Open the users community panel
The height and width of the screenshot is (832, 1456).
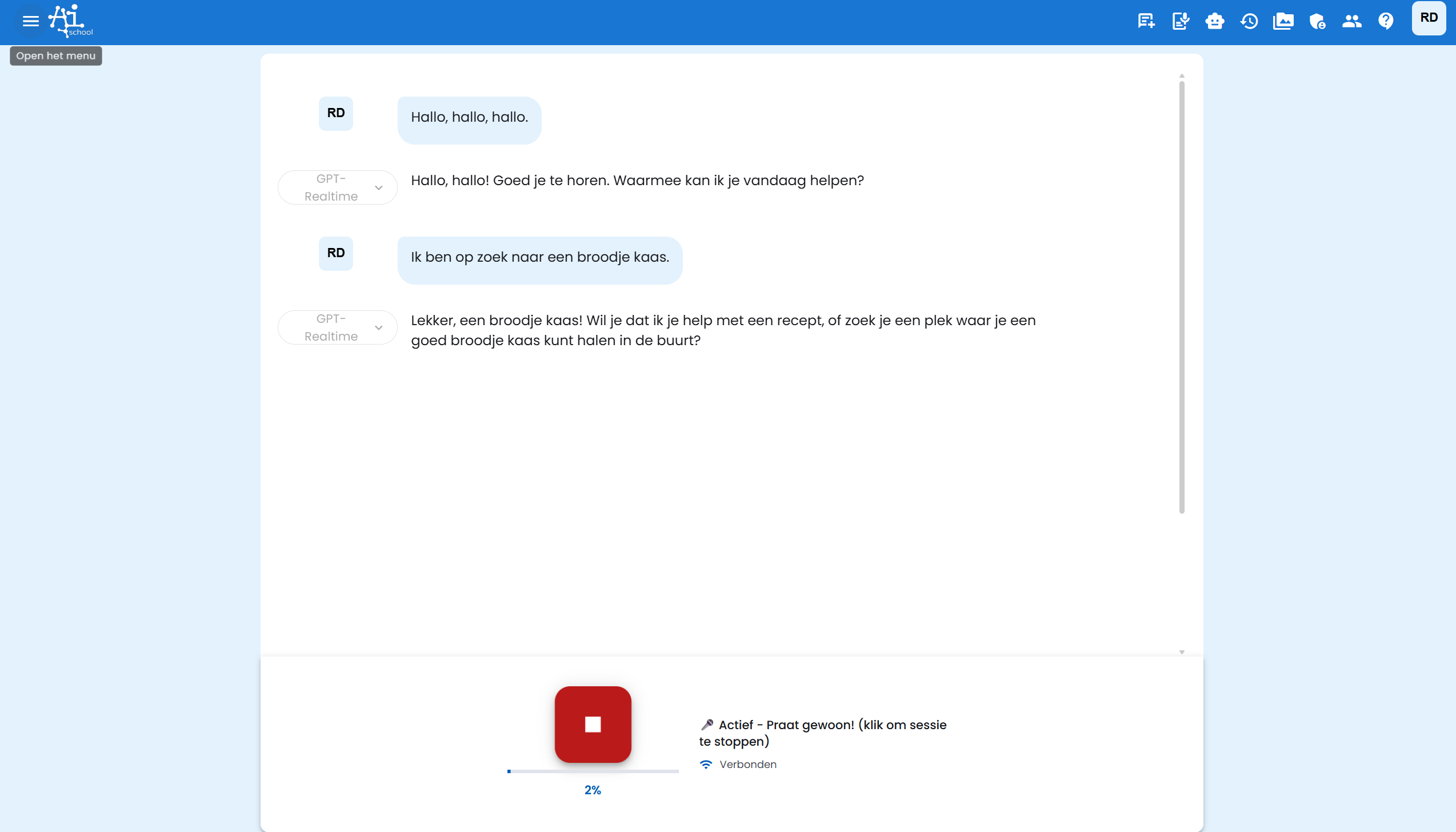[1352, 21]
